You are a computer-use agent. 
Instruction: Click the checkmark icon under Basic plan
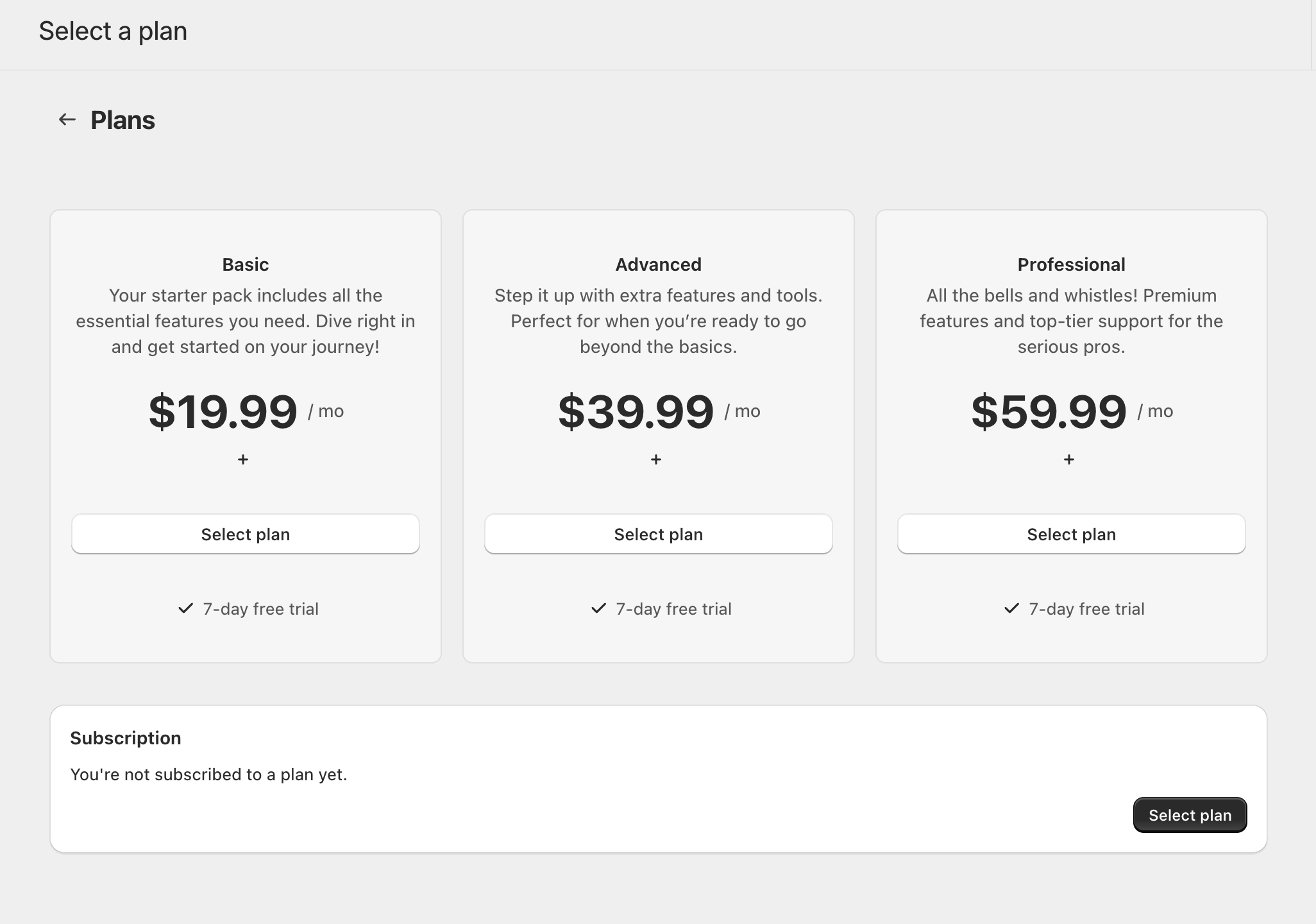185,608
